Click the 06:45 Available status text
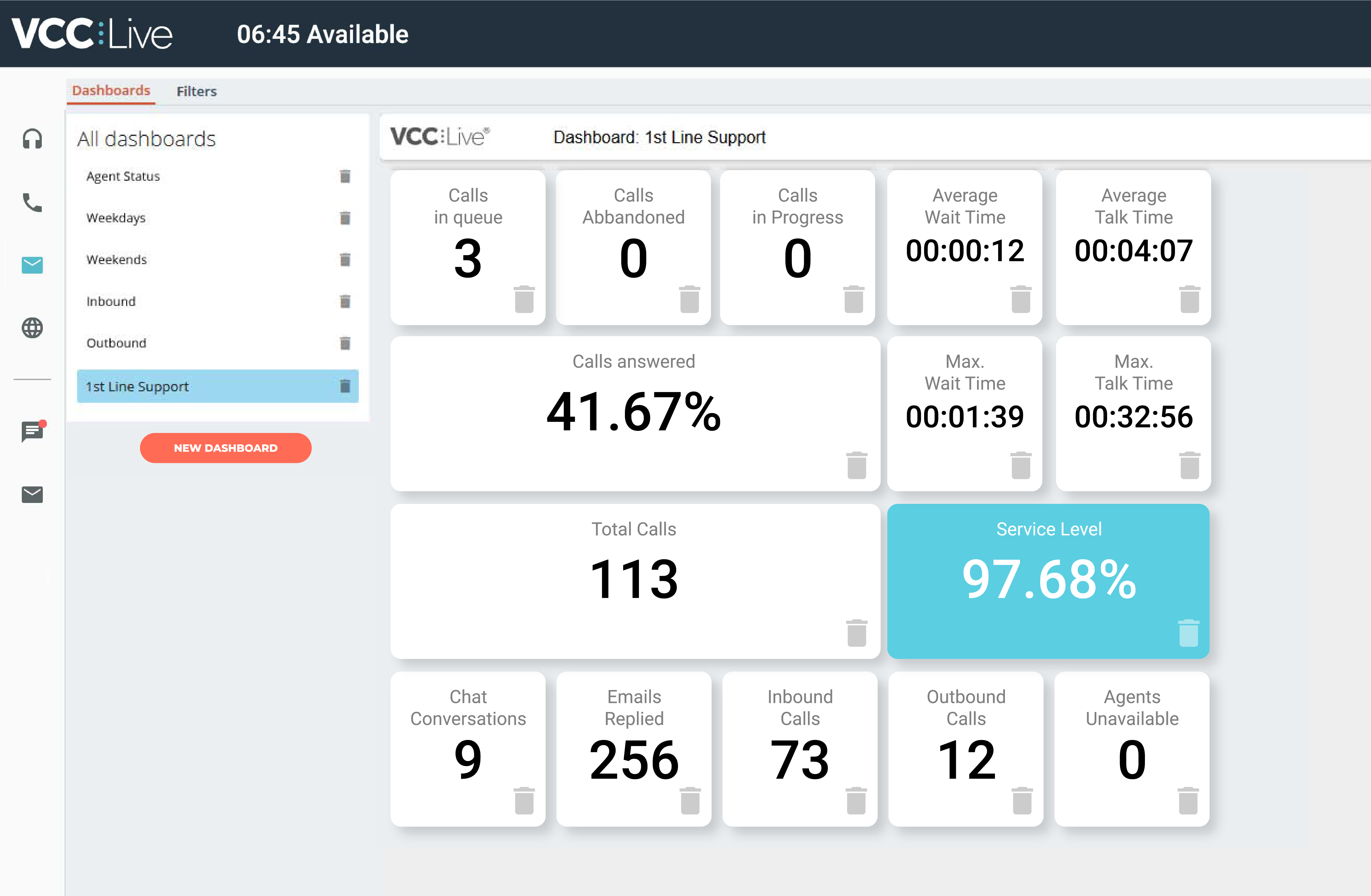This screenshot has width=1371, height=896. point(322,34)
